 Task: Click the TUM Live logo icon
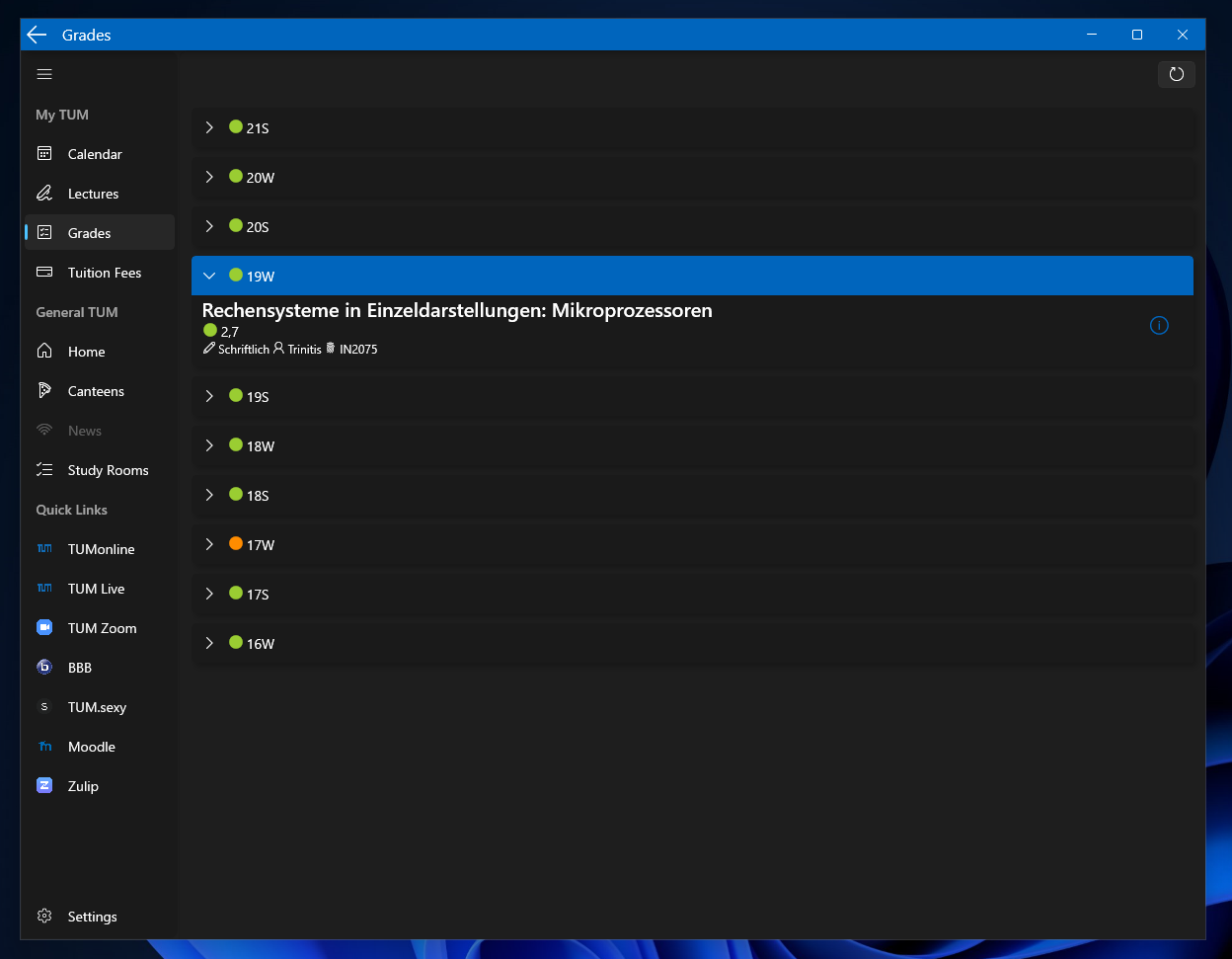point(44,588)
